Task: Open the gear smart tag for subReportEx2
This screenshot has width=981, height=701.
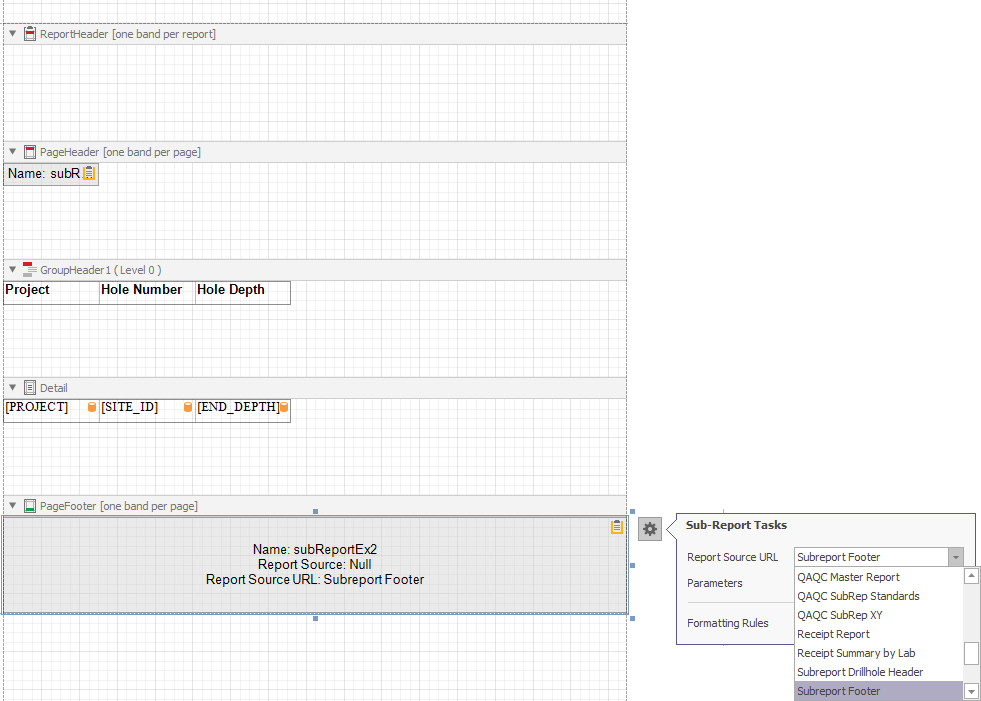Action: tap(650, 529)
